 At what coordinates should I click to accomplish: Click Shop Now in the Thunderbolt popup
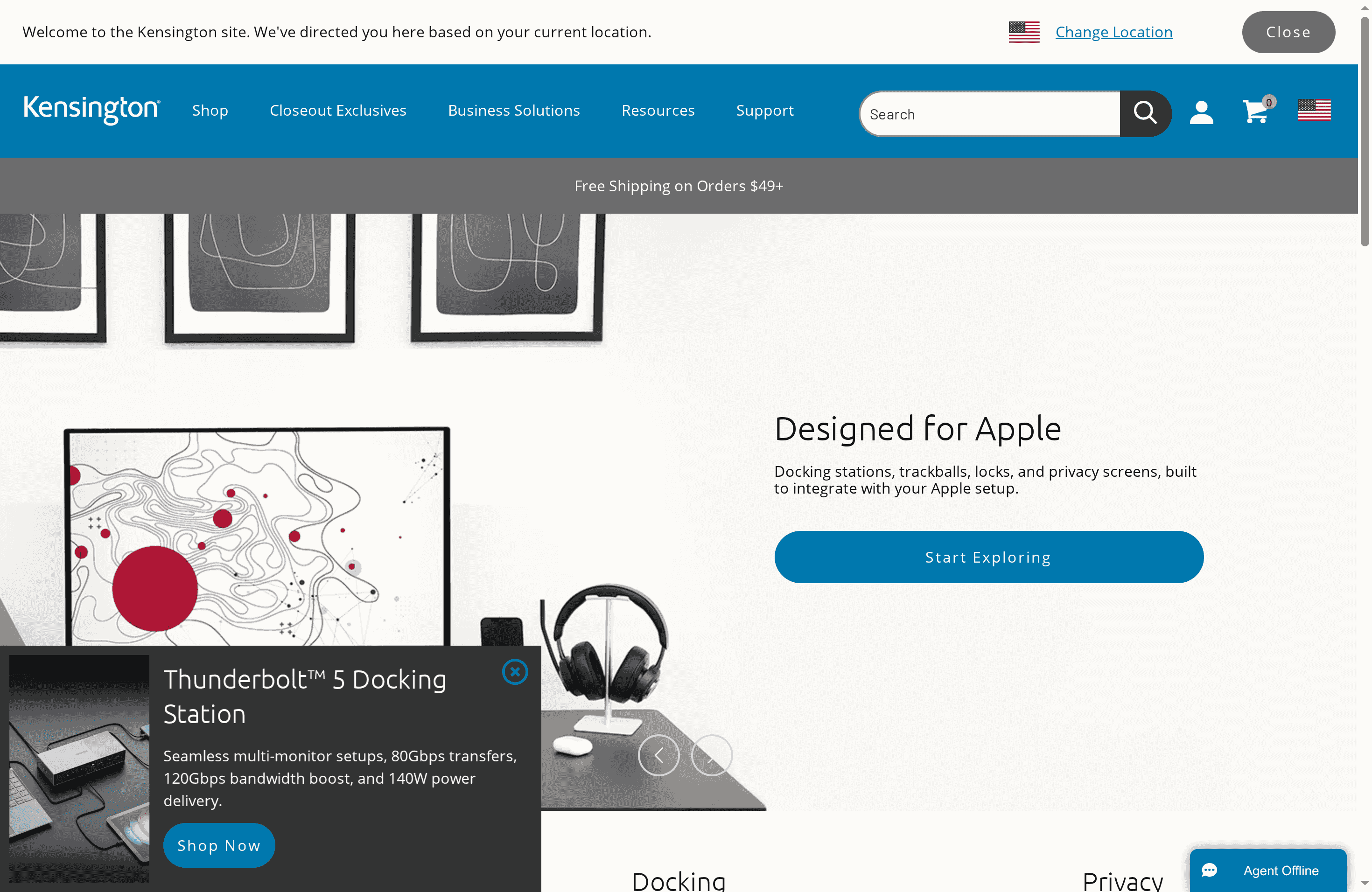tap(219, 845)
